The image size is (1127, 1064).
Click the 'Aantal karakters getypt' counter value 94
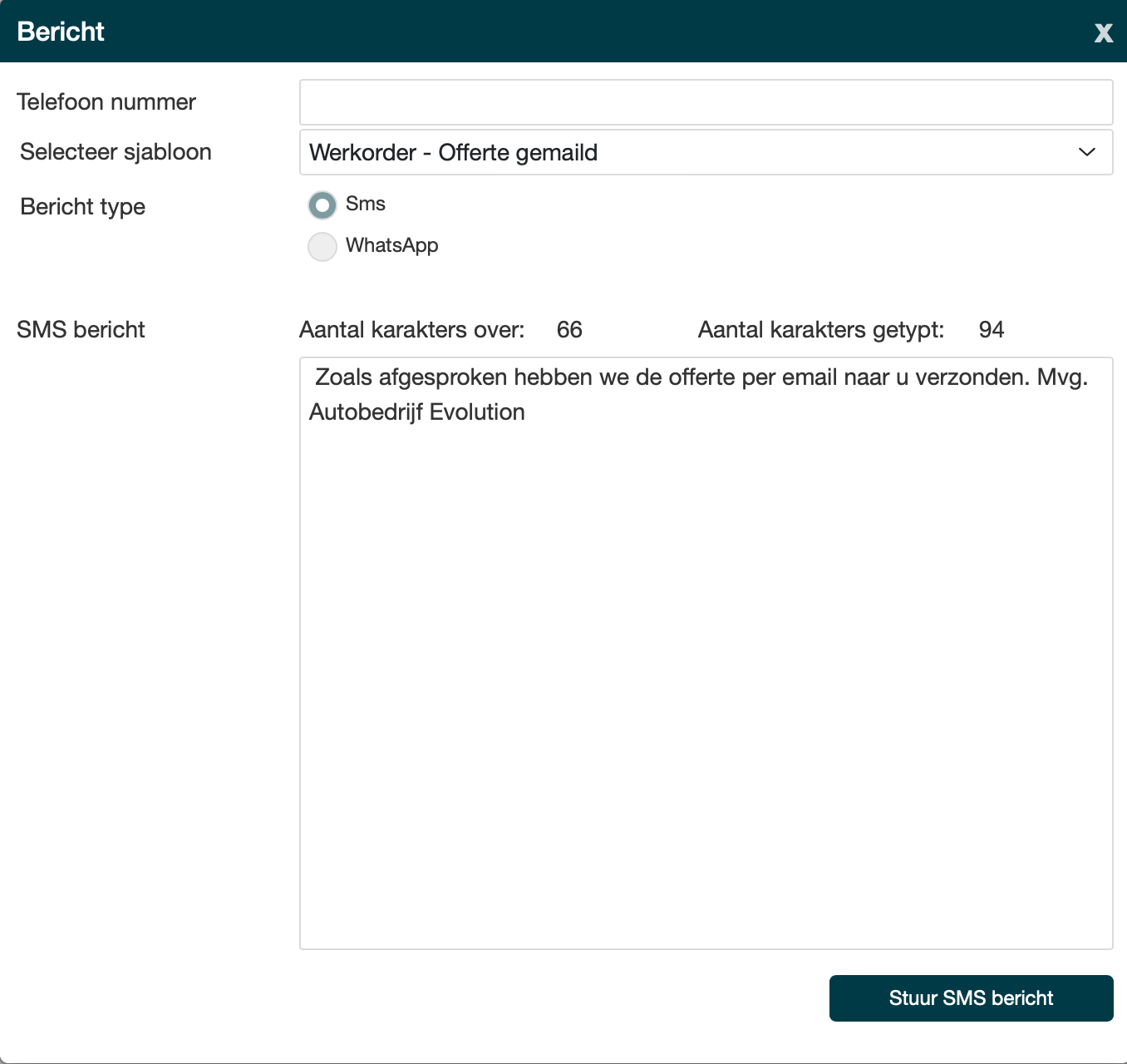coord(991,330)
